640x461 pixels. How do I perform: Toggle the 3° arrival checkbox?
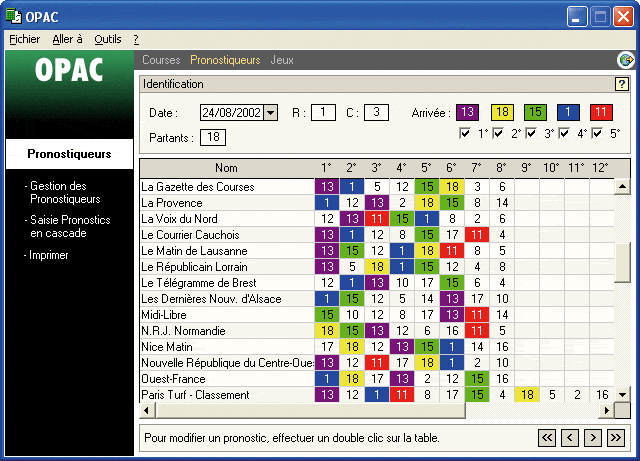click(x=531, y=133)
